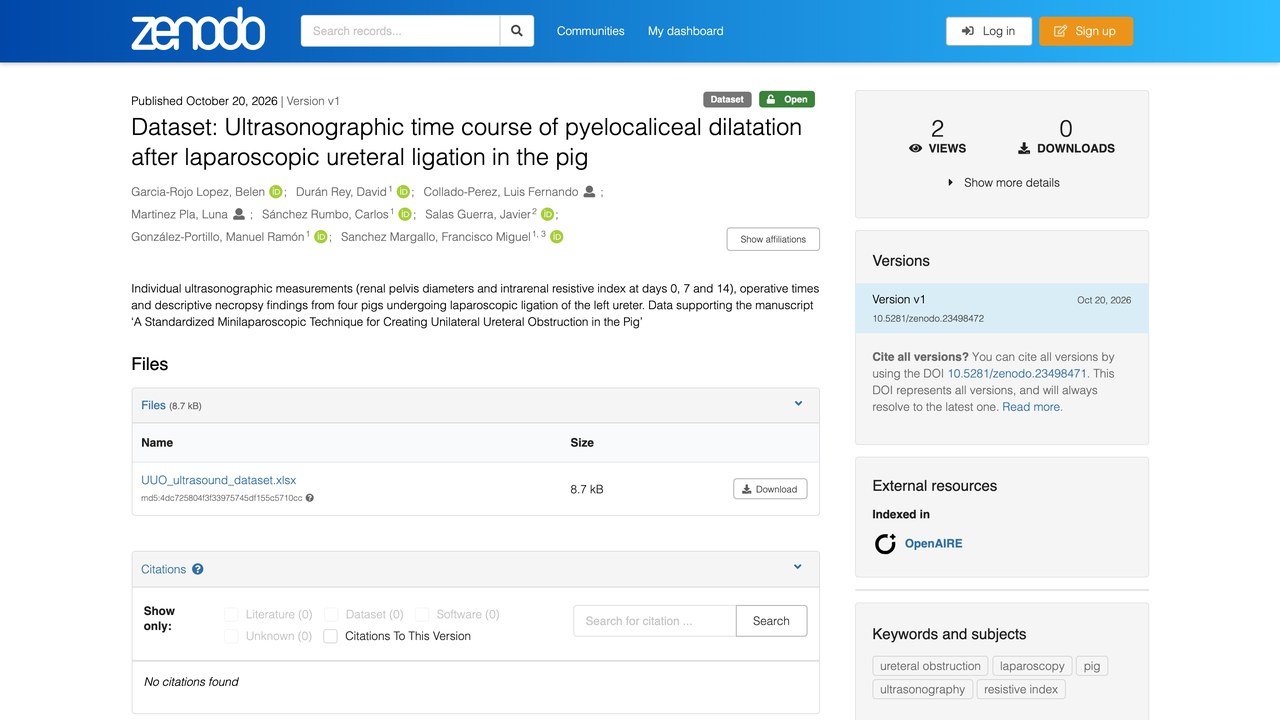Click the magnifier search button in header
1280x720 pixels.
click(517, 31)
